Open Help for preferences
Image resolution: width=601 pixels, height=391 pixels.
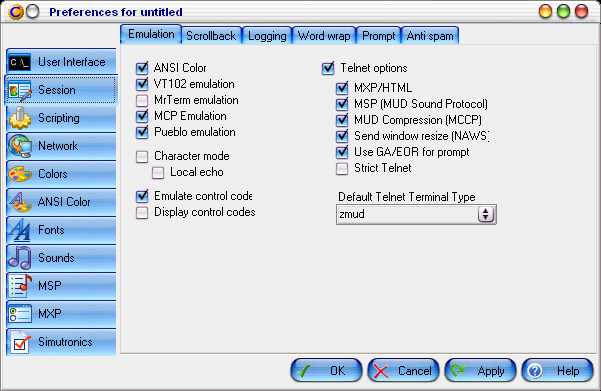[x=557, y=370]
